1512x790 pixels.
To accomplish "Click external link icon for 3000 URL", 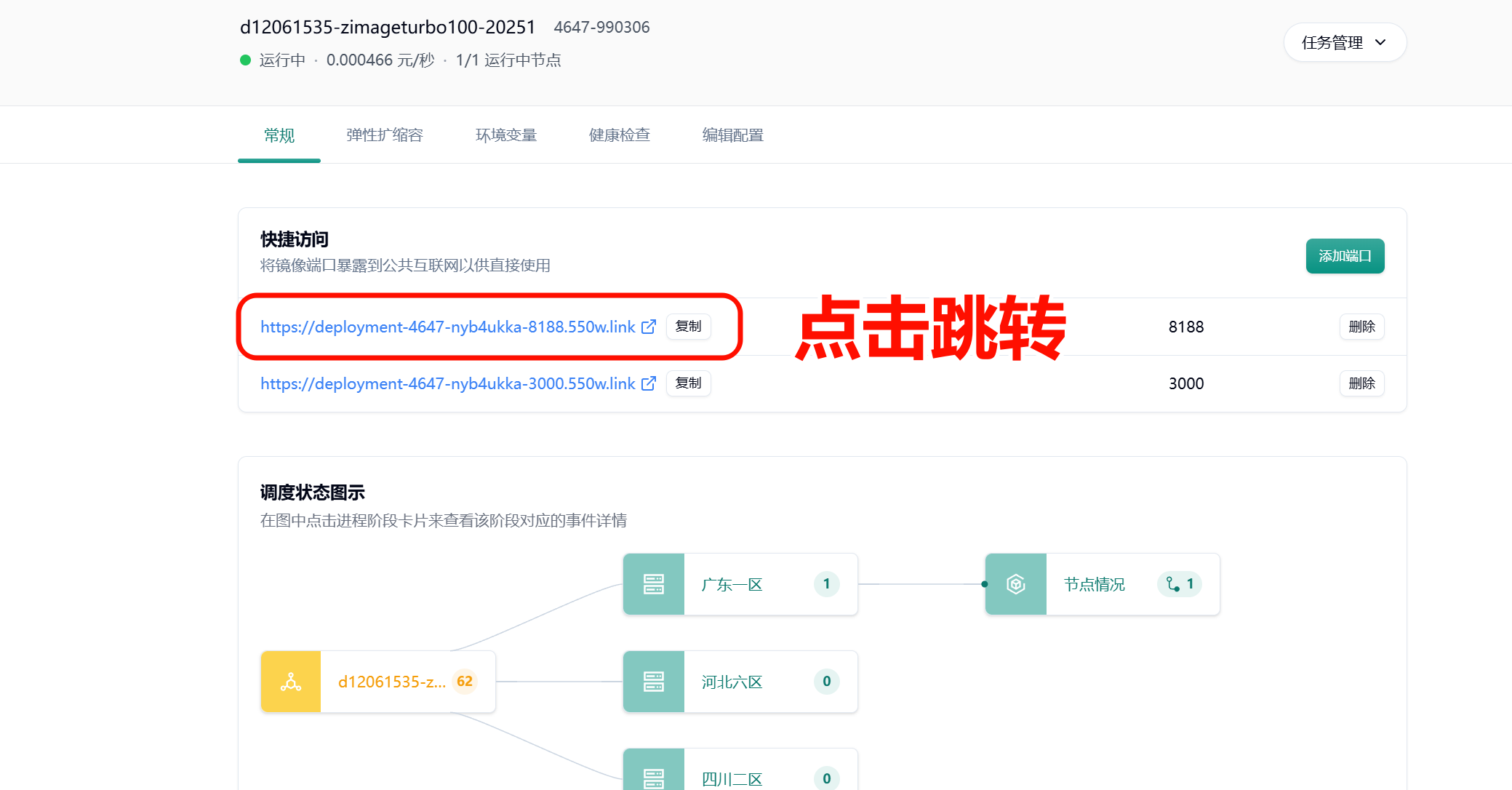I will [649, 383].
